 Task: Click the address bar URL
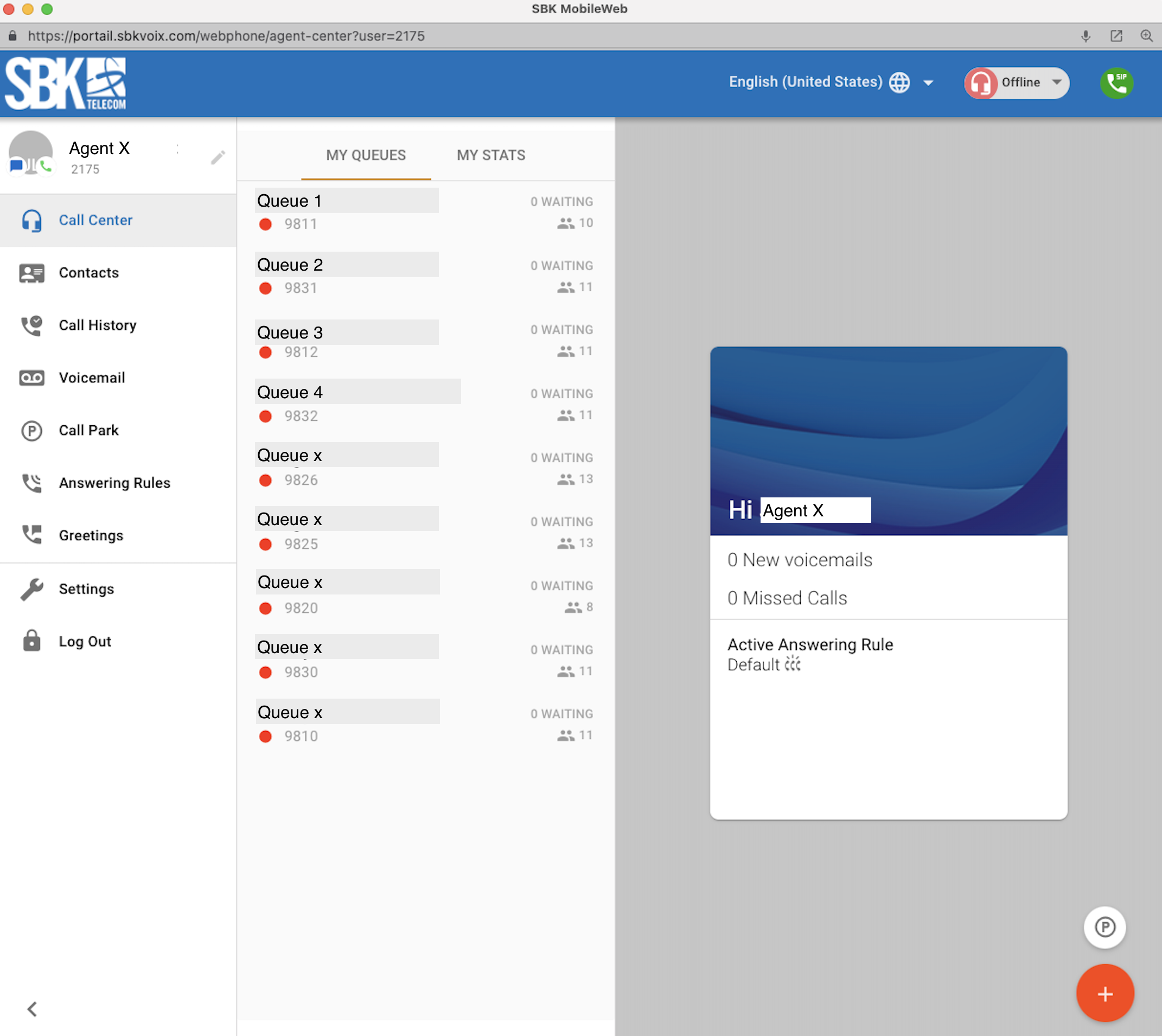[x=226, y=36]
